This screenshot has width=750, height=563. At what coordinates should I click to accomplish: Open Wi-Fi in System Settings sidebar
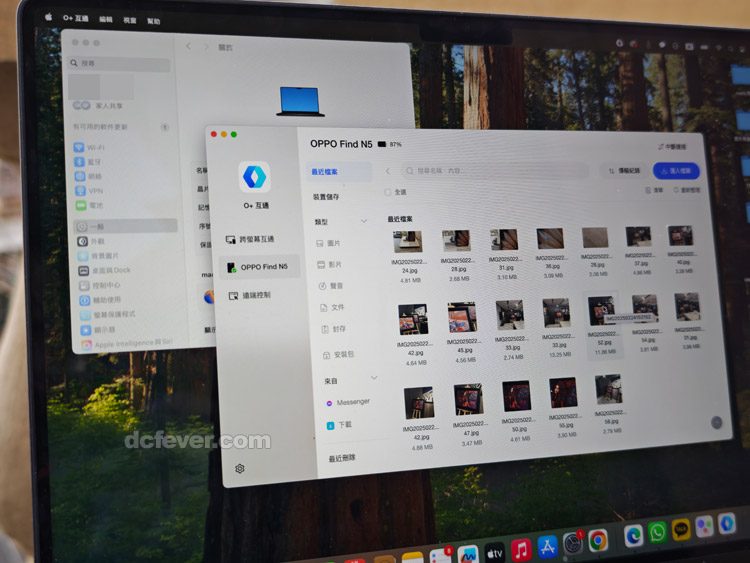point(89,147)
